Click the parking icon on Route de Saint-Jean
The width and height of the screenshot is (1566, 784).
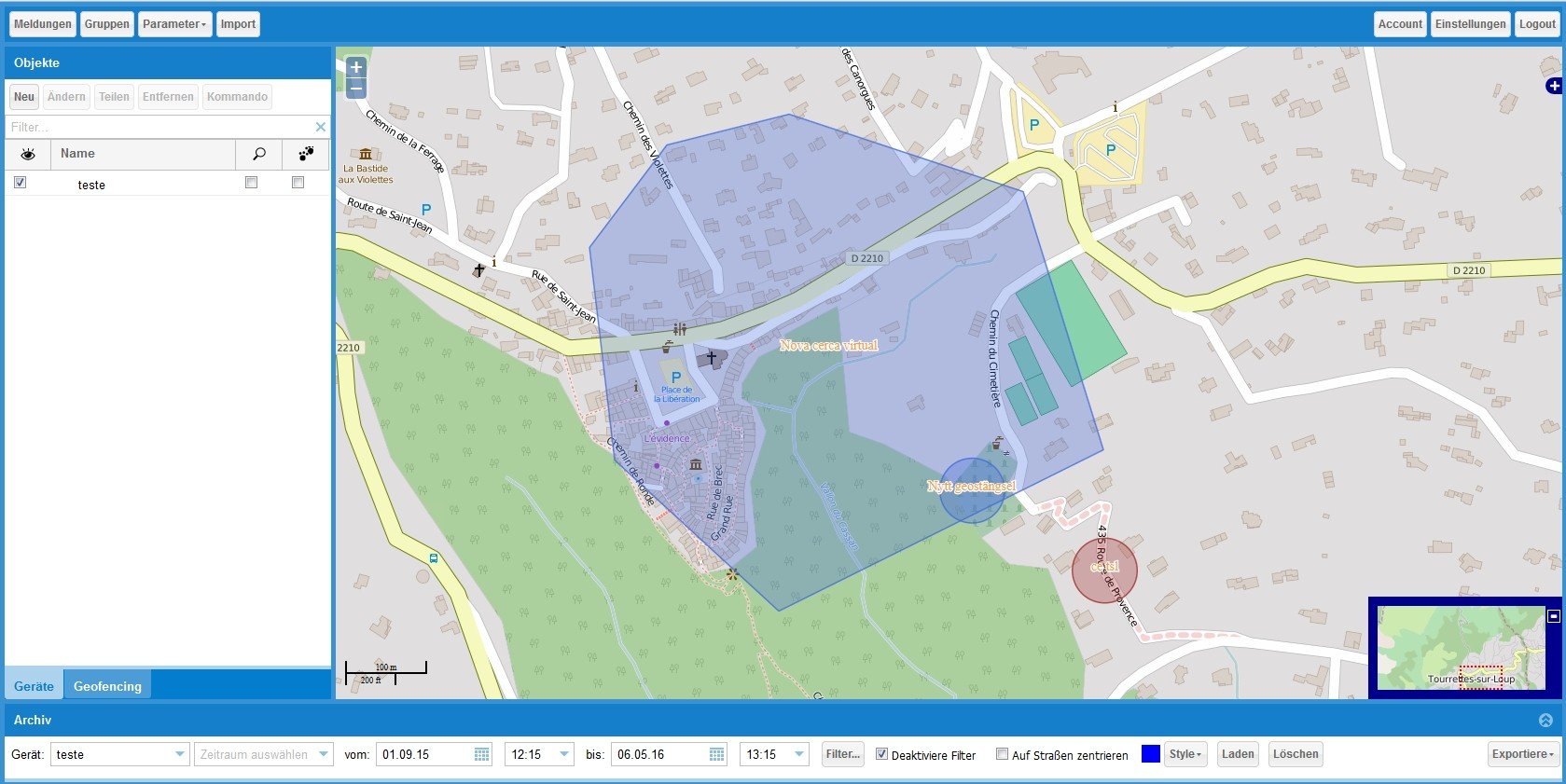(x=426, y=210)
